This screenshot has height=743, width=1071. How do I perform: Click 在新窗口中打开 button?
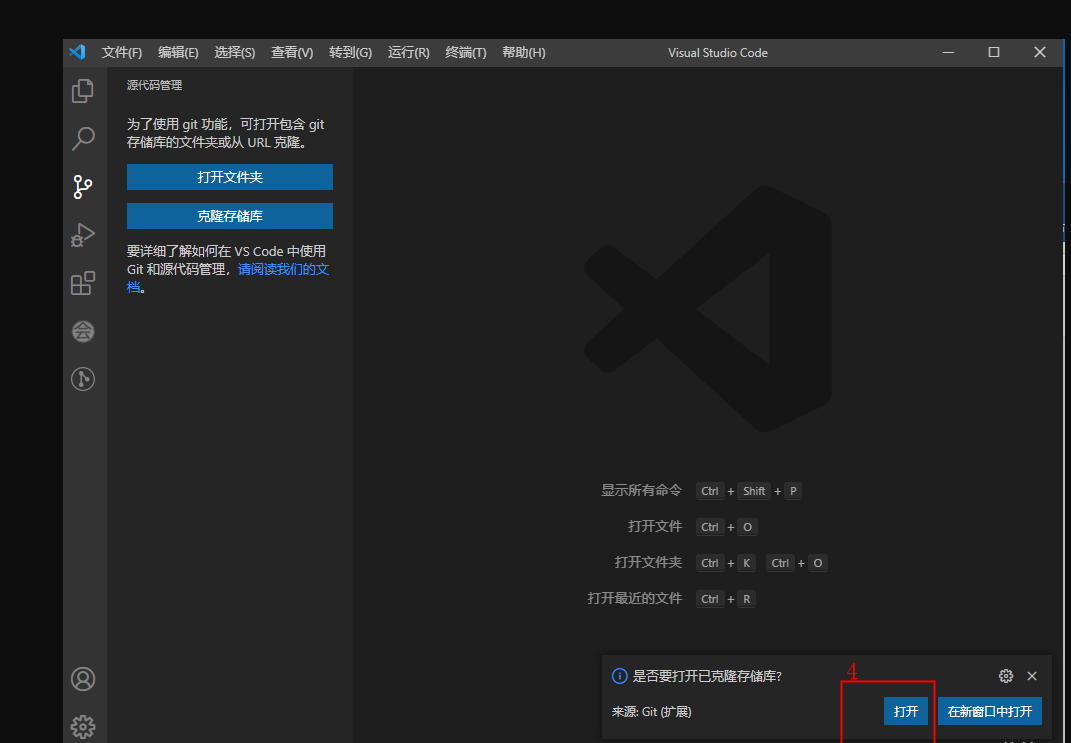click(x=990, y=712)
